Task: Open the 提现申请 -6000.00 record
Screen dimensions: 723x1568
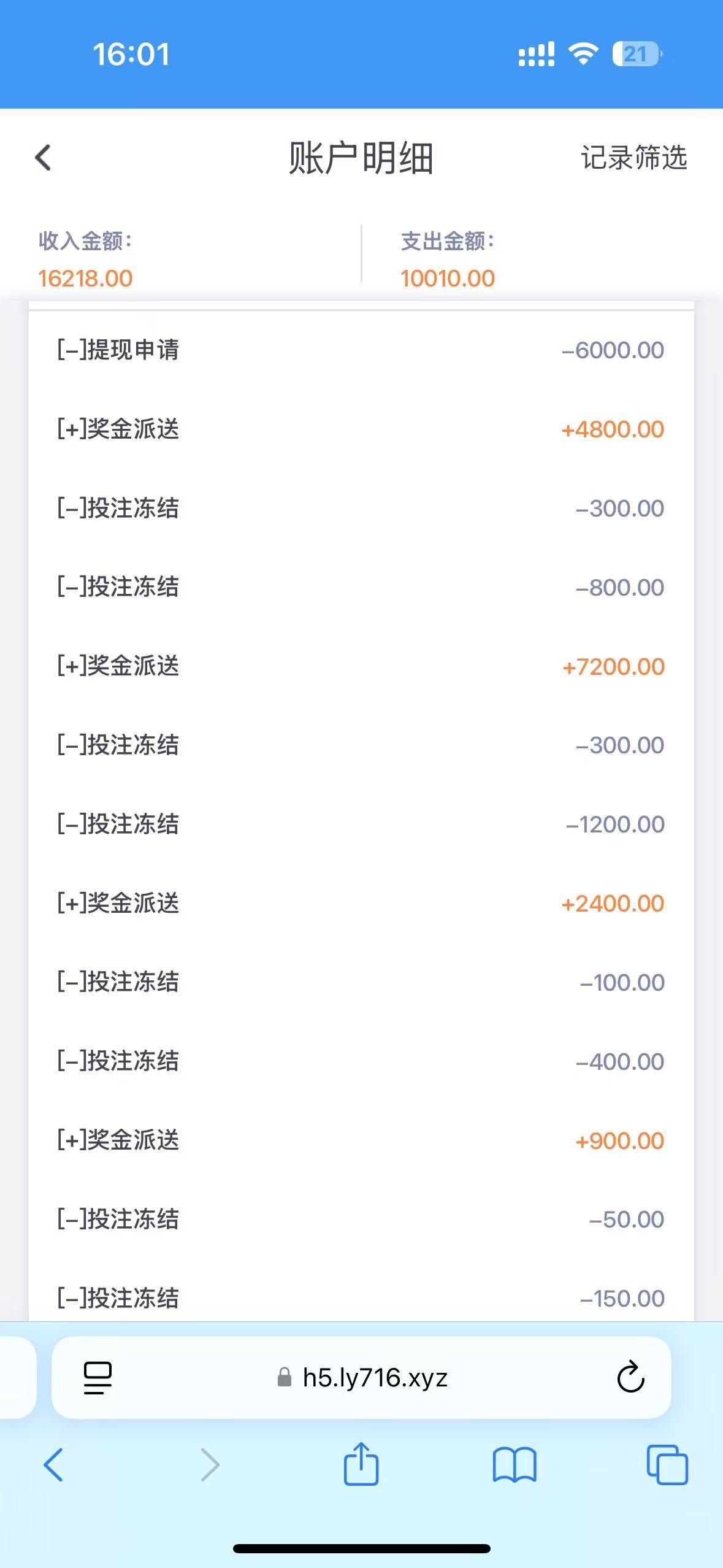Action: tap(361, 350)
